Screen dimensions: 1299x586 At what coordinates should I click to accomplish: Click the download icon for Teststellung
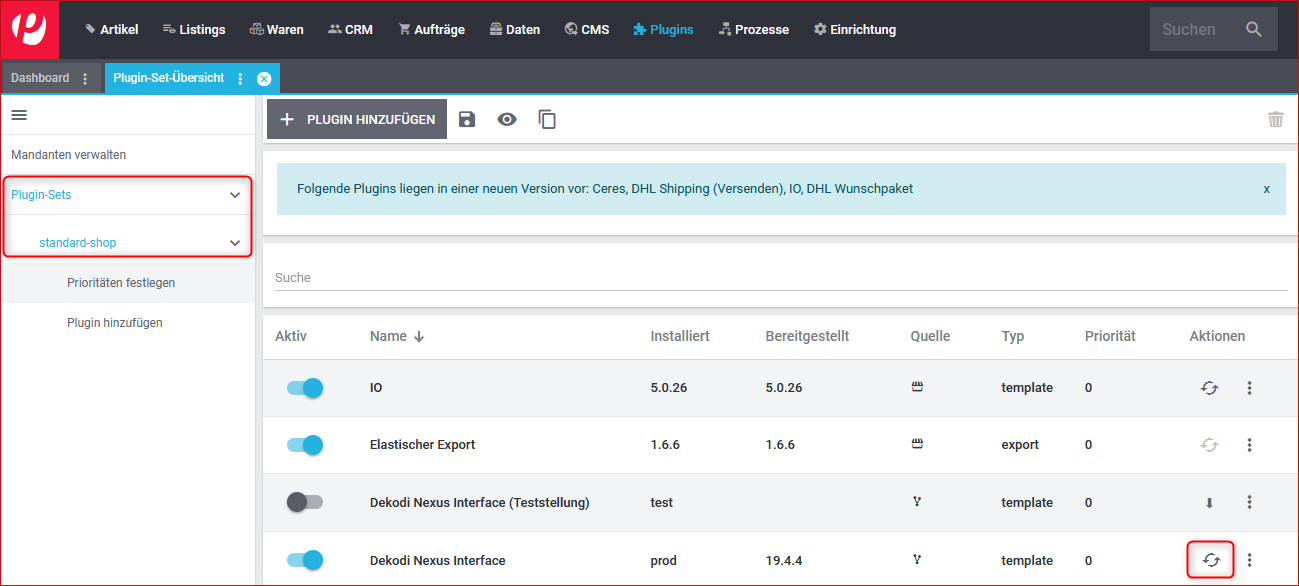click(x=1209, y=503)
